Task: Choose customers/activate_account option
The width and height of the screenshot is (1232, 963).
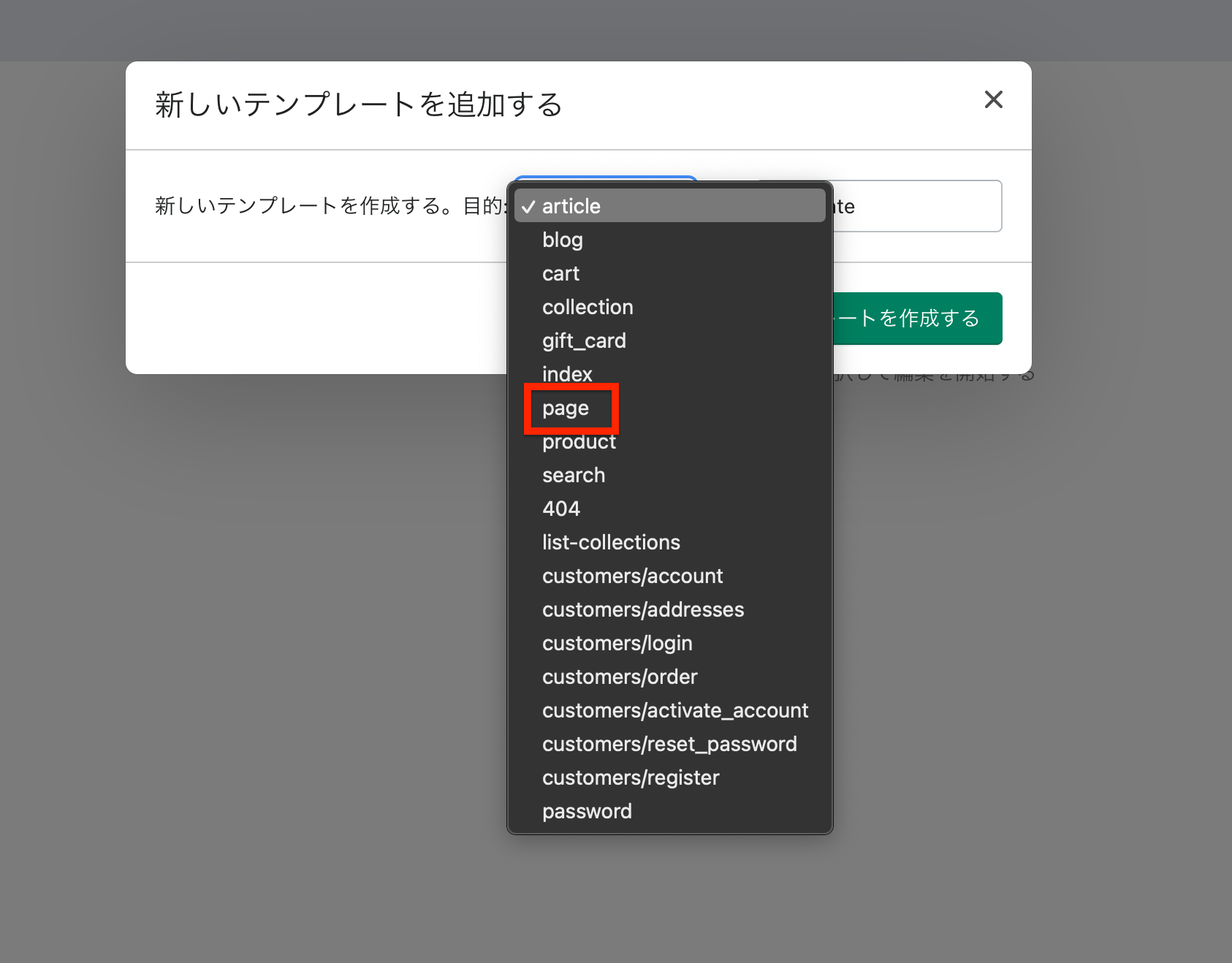Action: [x=675, y=710]
